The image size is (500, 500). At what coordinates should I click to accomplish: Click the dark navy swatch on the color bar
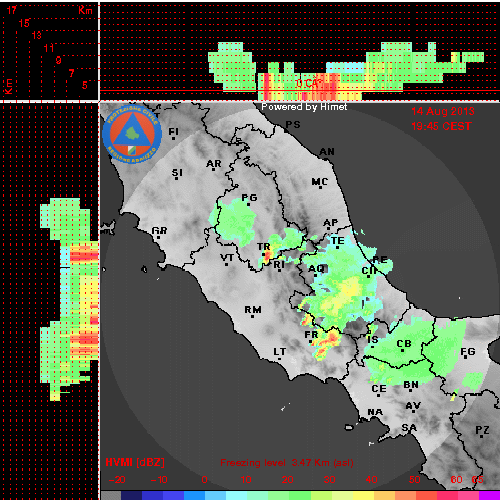[x=132, y=495]
